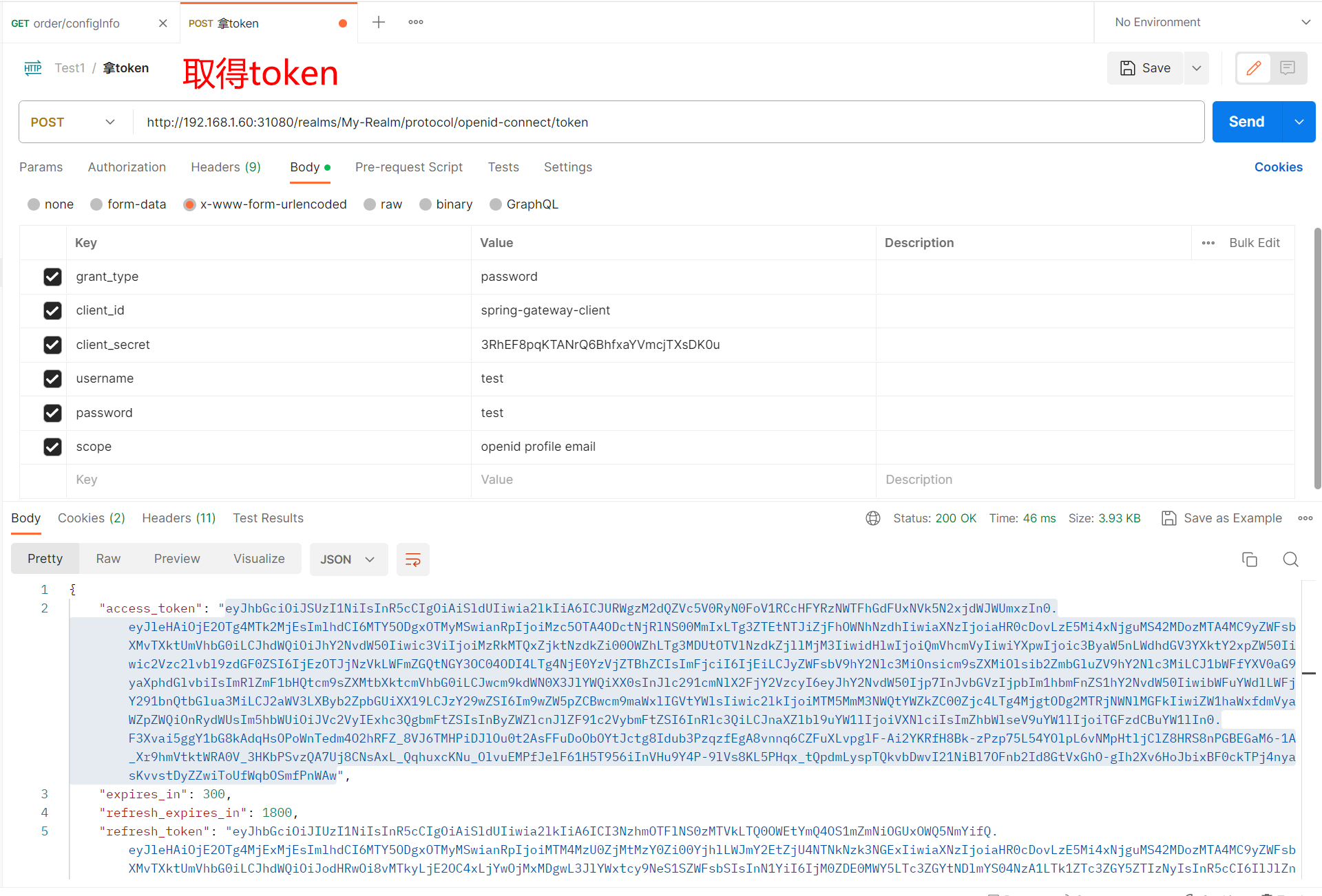Viewport: 1322px width, 896px height.
Task: Switch to the Authorization tab
Action: tap(127, 167)
